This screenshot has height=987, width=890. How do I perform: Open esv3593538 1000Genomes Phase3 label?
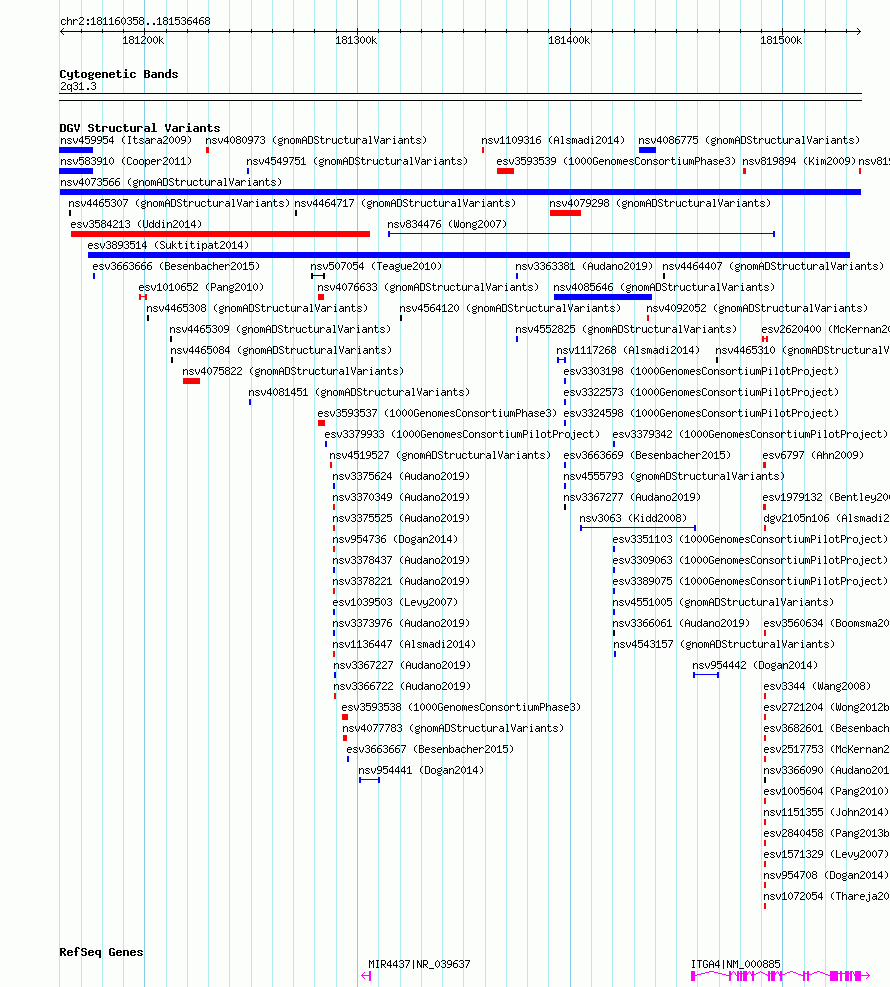[461, 707]
